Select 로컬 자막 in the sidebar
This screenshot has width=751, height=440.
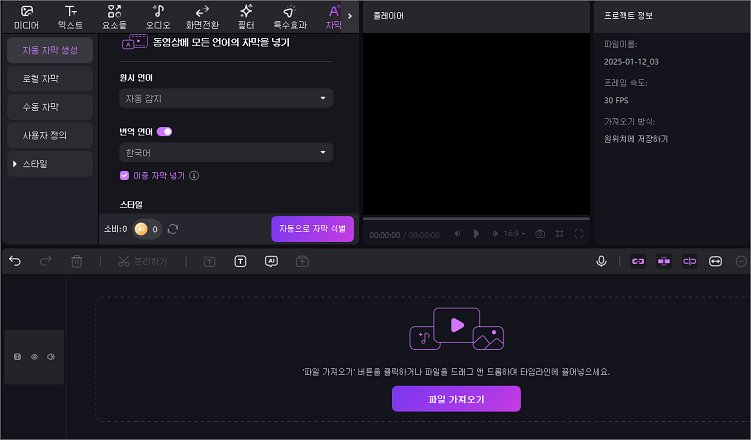49,77
